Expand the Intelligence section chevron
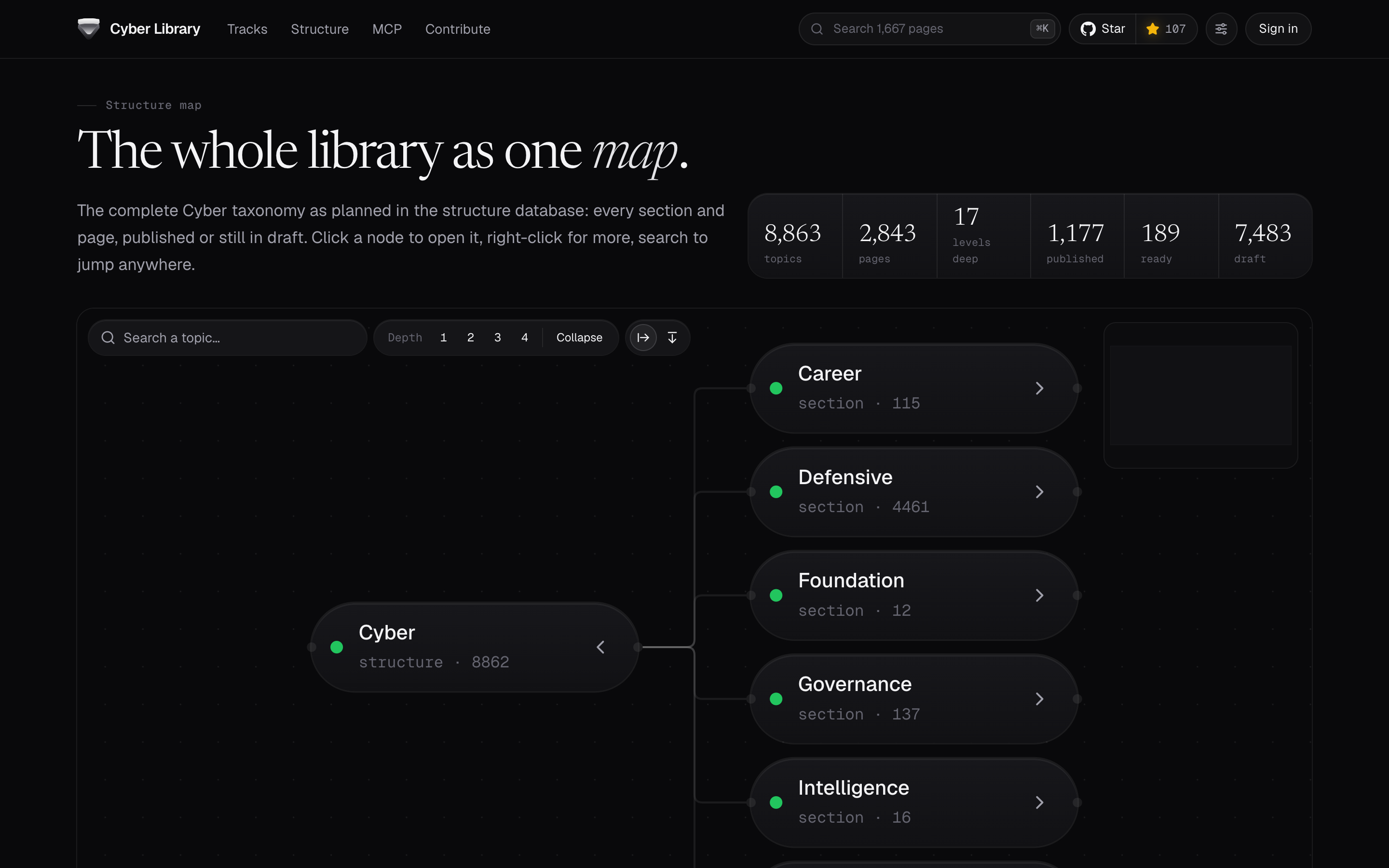This screenshot has width=1389, height=868. pos(1039,802)
